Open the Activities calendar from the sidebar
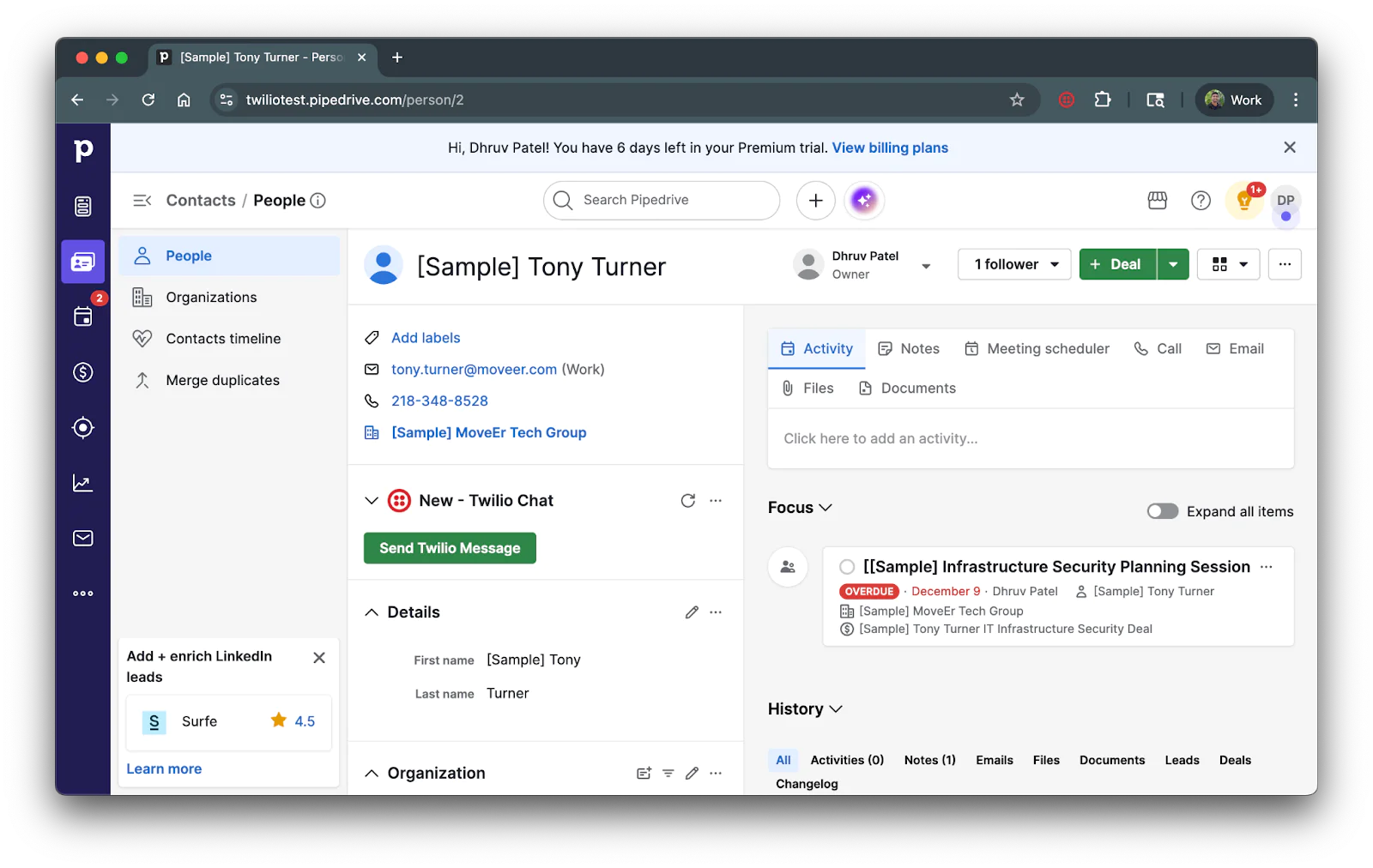This screenshot has width=1373, height=868. pyautogui.click(x=82, y=316)
